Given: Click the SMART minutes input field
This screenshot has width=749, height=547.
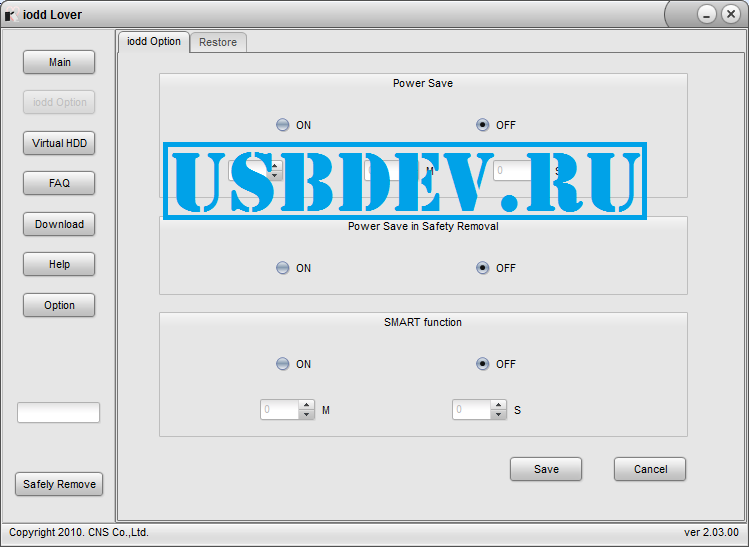Looking at the screenshot, I should point(280,410).
